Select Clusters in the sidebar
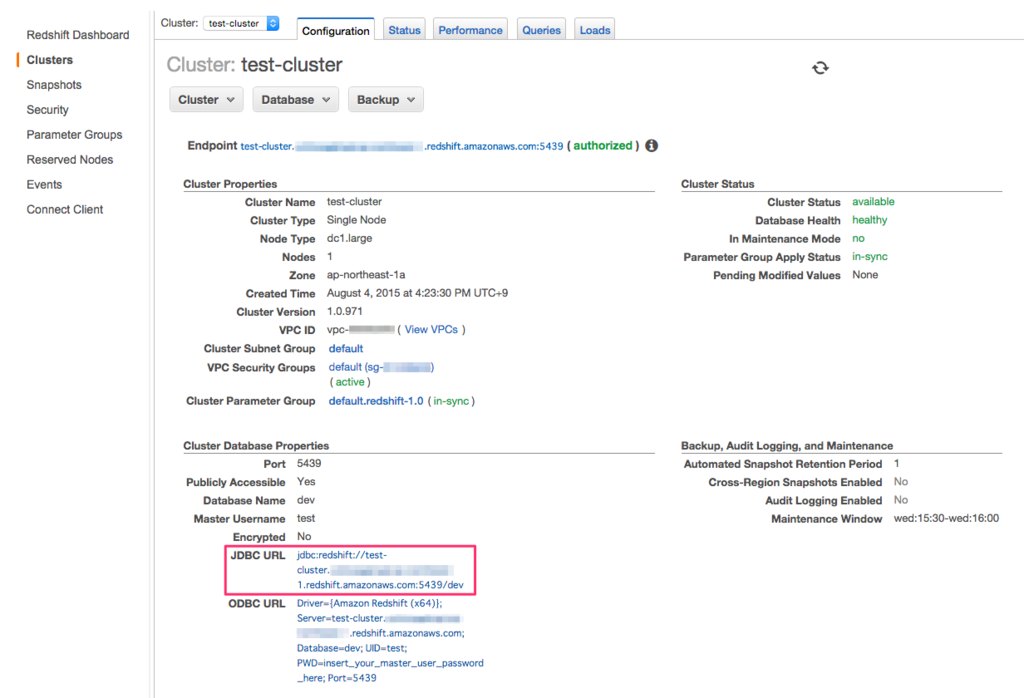 pos(50,60)
